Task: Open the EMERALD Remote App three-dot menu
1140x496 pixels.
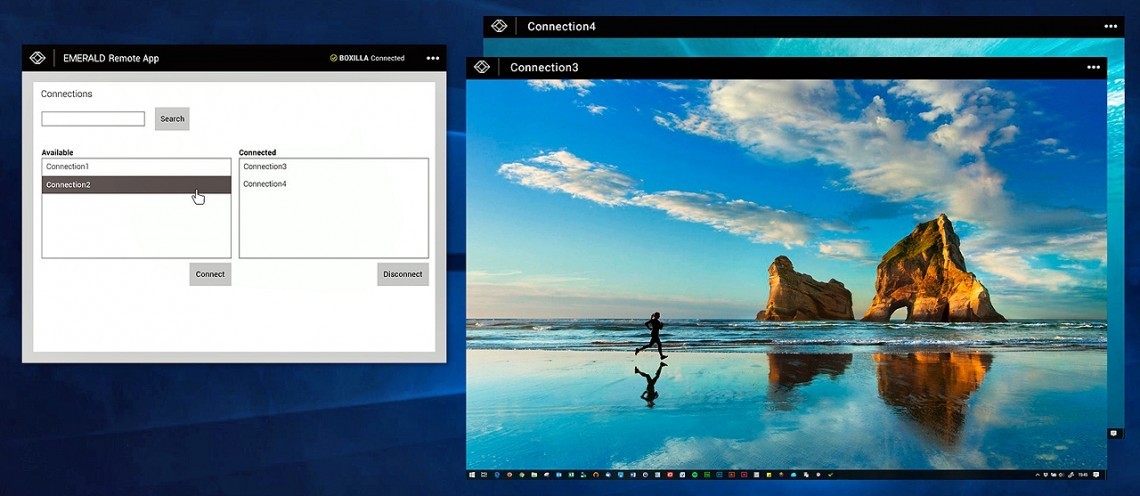Action: (433, 58)
